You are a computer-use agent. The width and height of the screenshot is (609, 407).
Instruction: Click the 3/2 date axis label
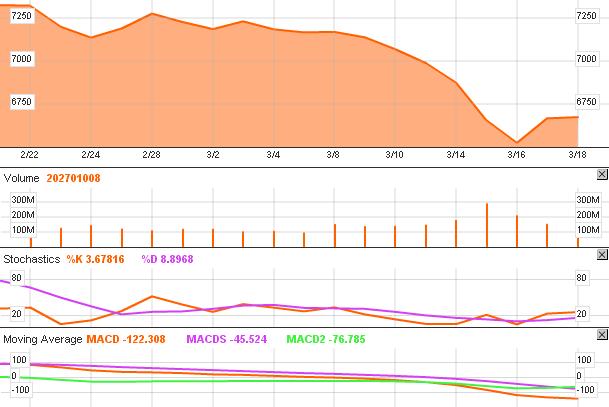[213, 155]
